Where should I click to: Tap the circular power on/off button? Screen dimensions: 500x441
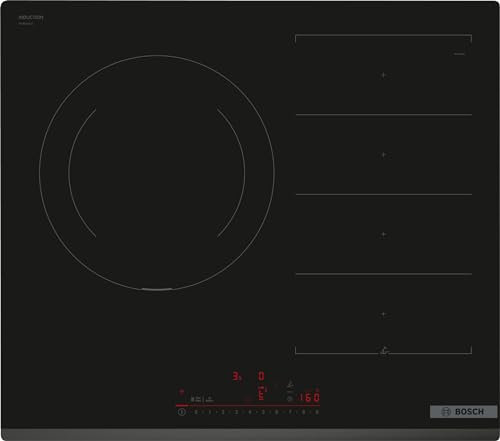(x=182, y=412)
